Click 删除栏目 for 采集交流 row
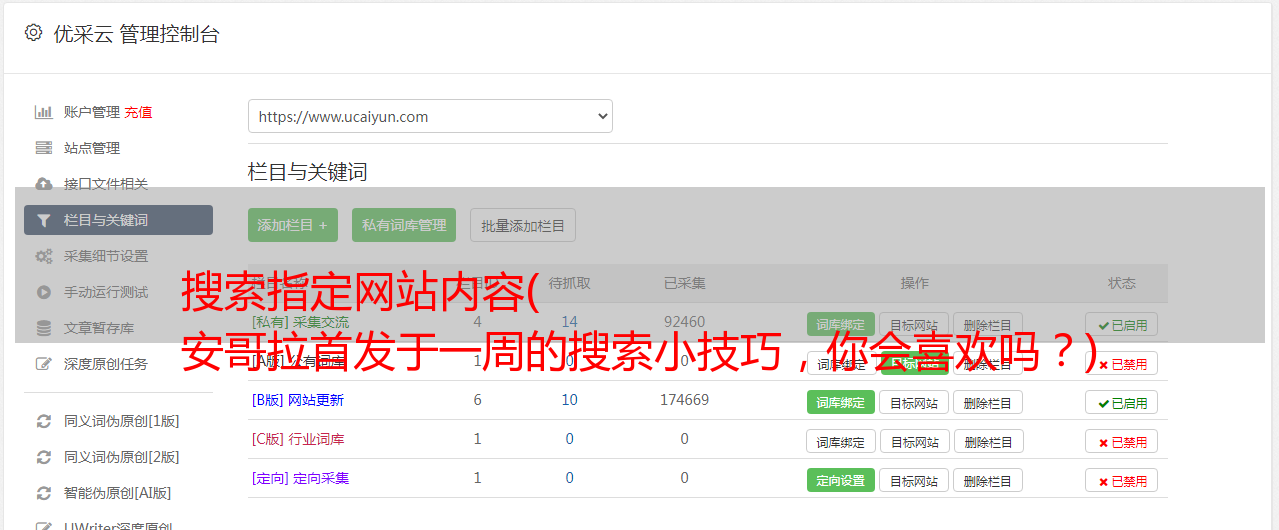 coord(988,324)
